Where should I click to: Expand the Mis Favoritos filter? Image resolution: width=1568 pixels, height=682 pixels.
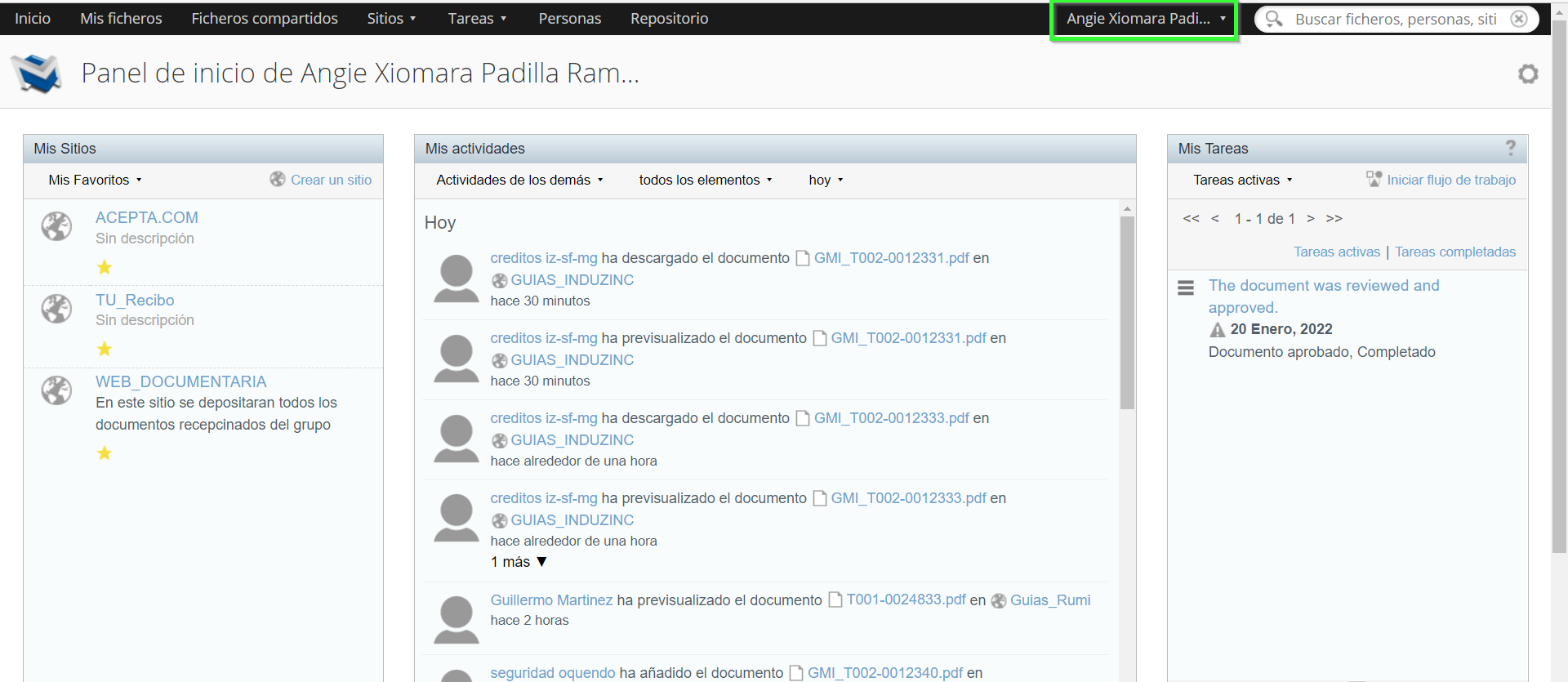(x=96, y=180)
